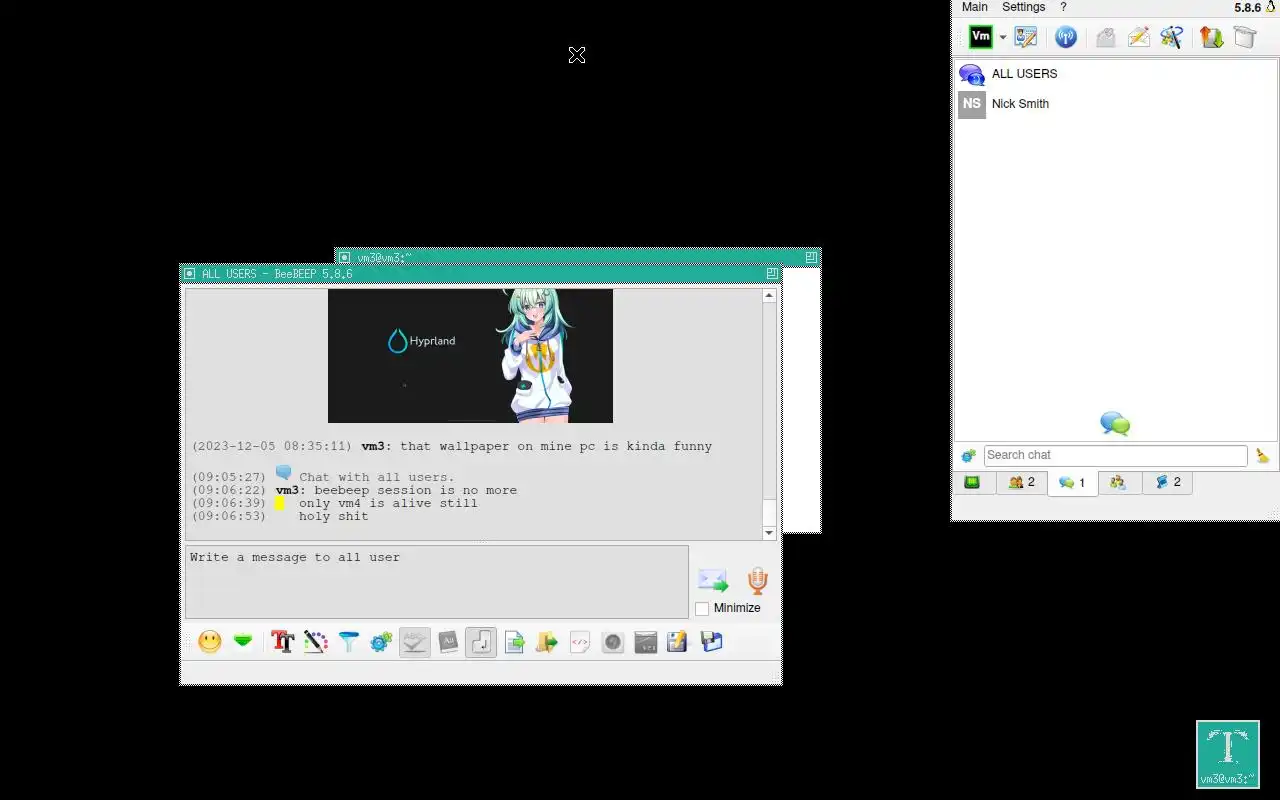Open the smiley emoticon picker
1280x800 pixels.
point(209,642)
